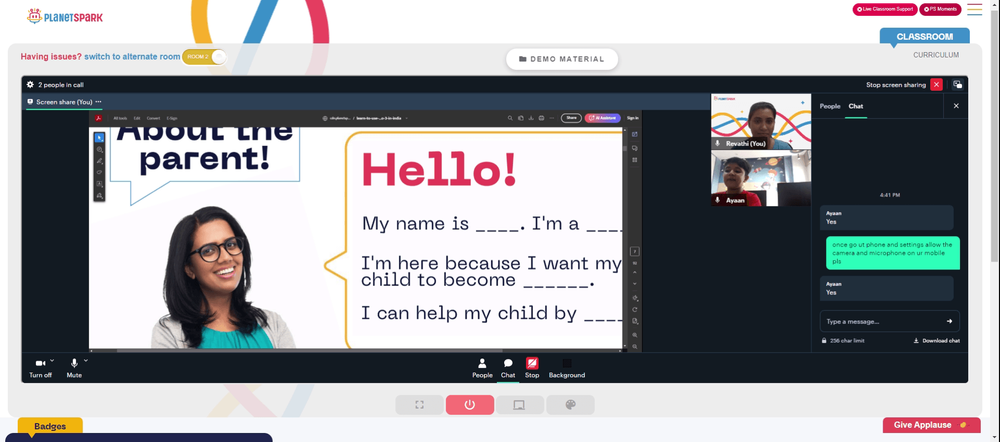Click Download chat link
This screenshot has height=442, width=1000.
tap(937, 341)
